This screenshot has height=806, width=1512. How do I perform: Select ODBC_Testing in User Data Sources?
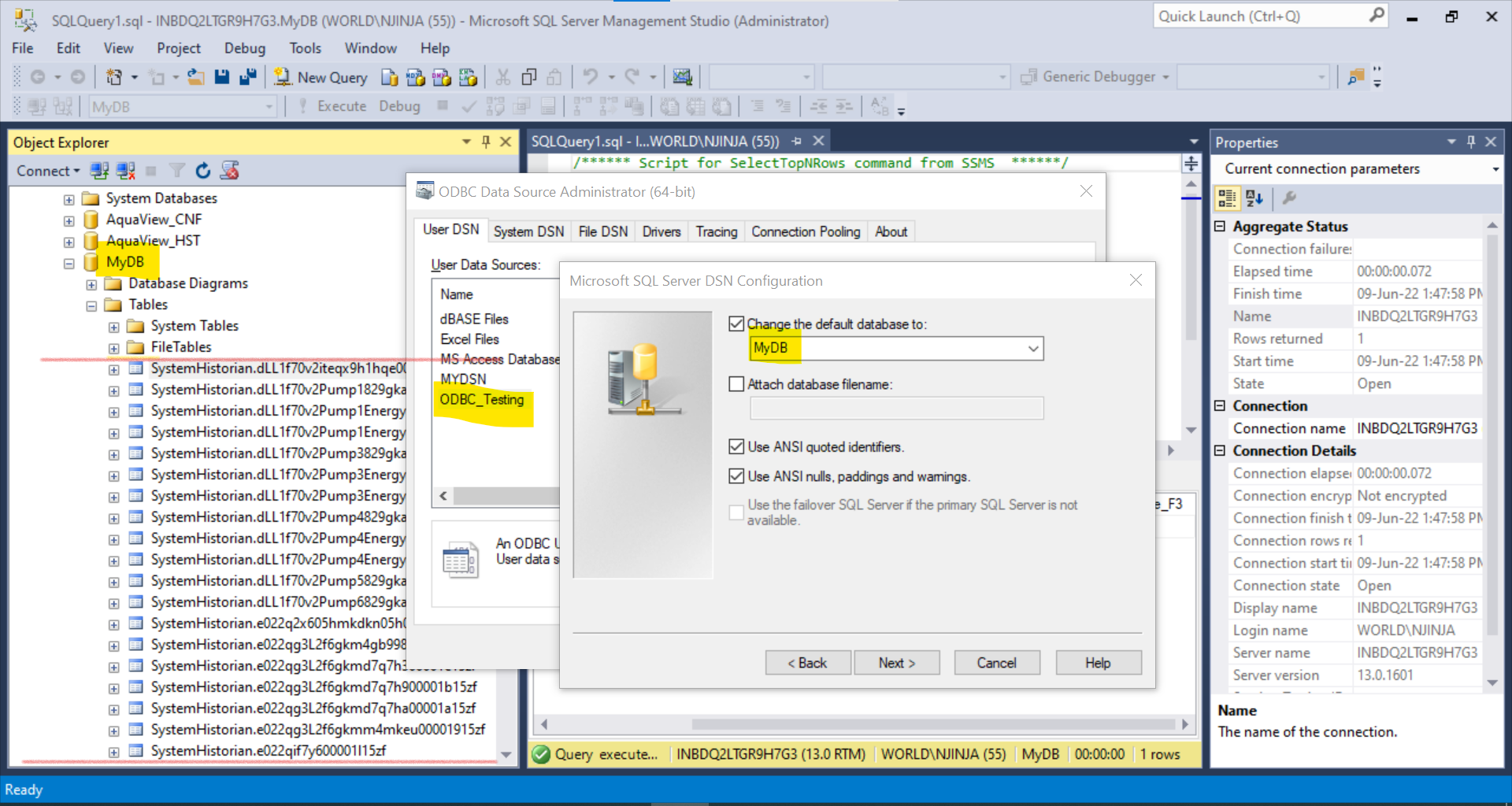[x=481, y=400]
